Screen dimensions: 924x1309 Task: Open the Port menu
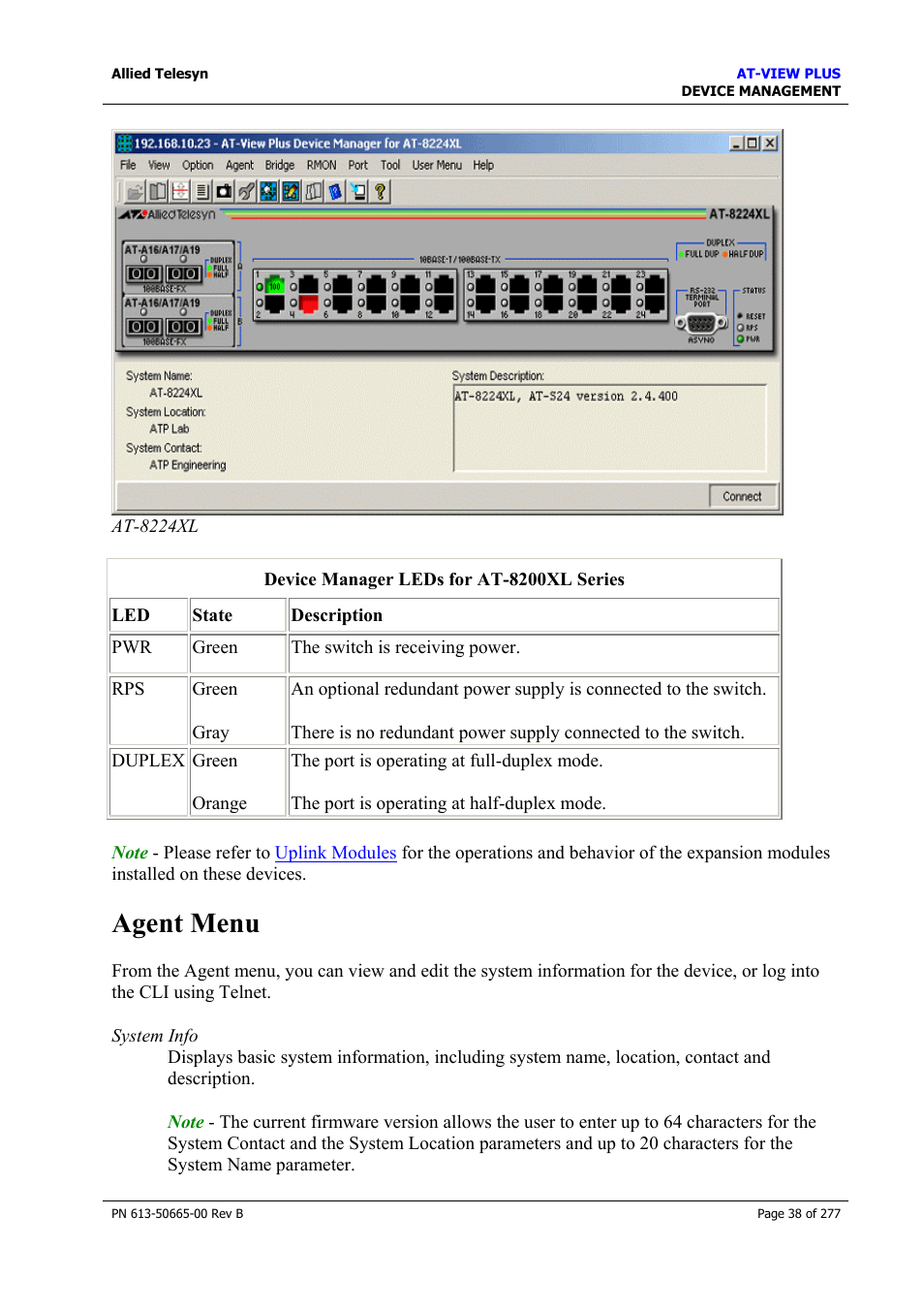pyautogui.click(x=358, y=166)
